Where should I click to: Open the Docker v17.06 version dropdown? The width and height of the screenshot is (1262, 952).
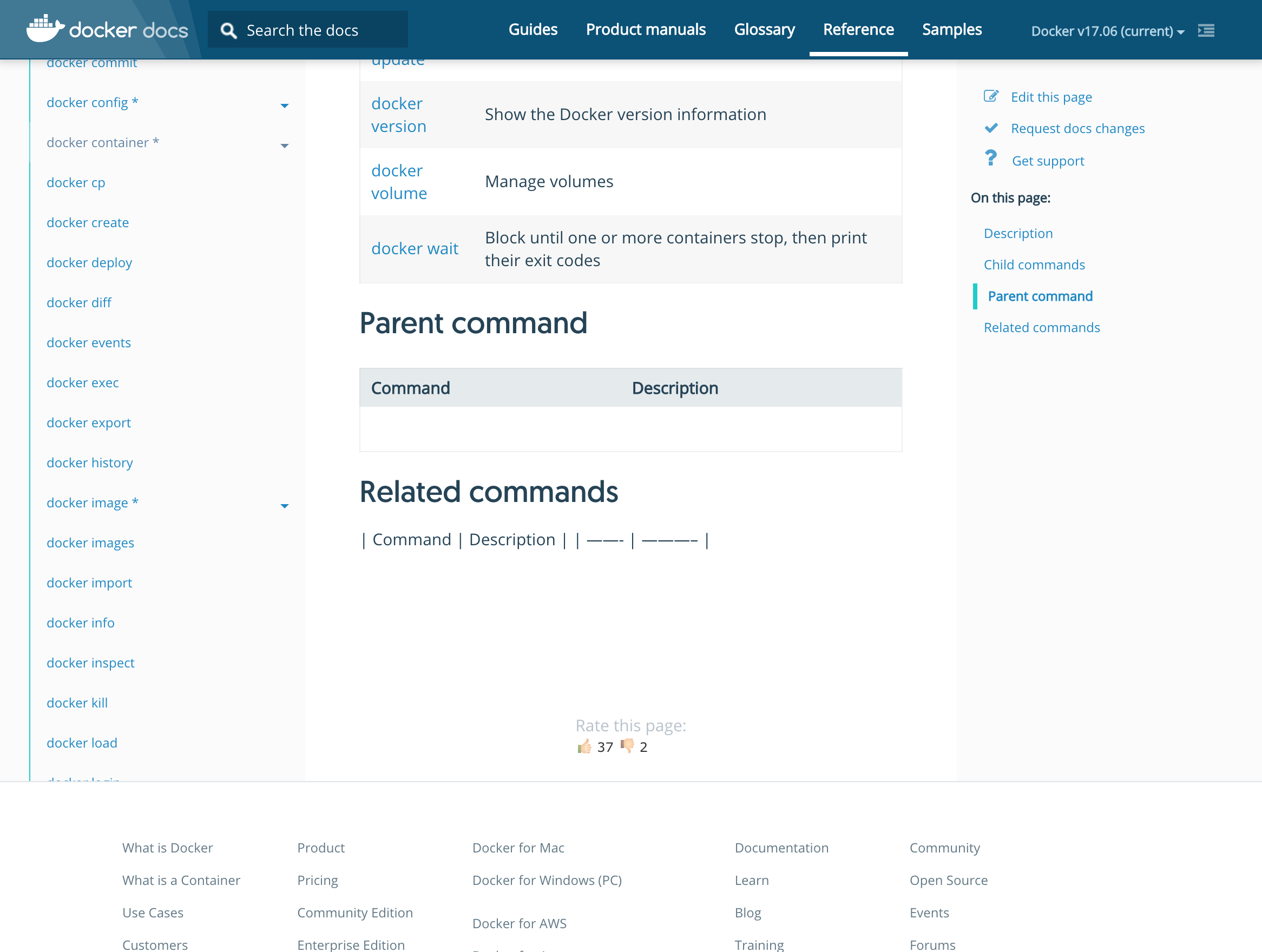[x=1107, y=31]
